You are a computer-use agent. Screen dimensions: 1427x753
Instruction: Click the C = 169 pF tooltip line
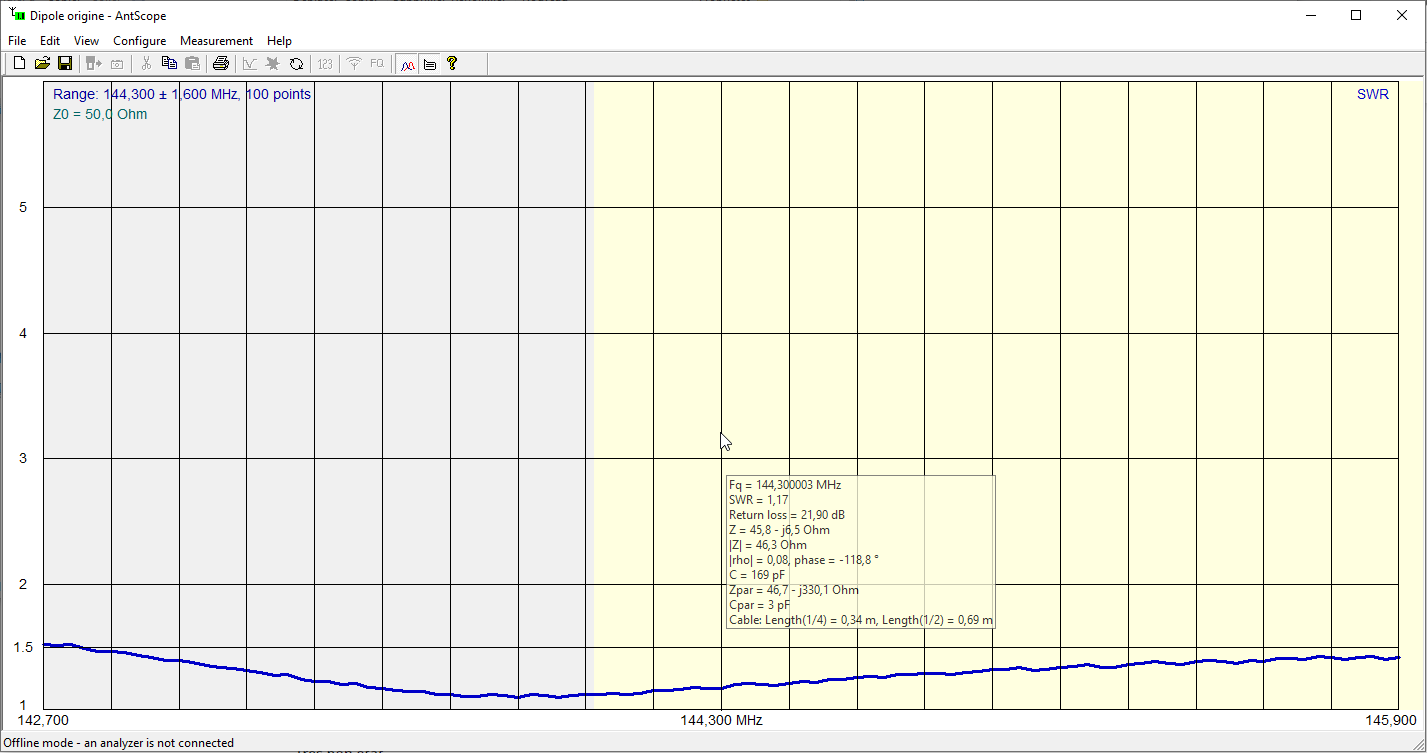(757, 575)
